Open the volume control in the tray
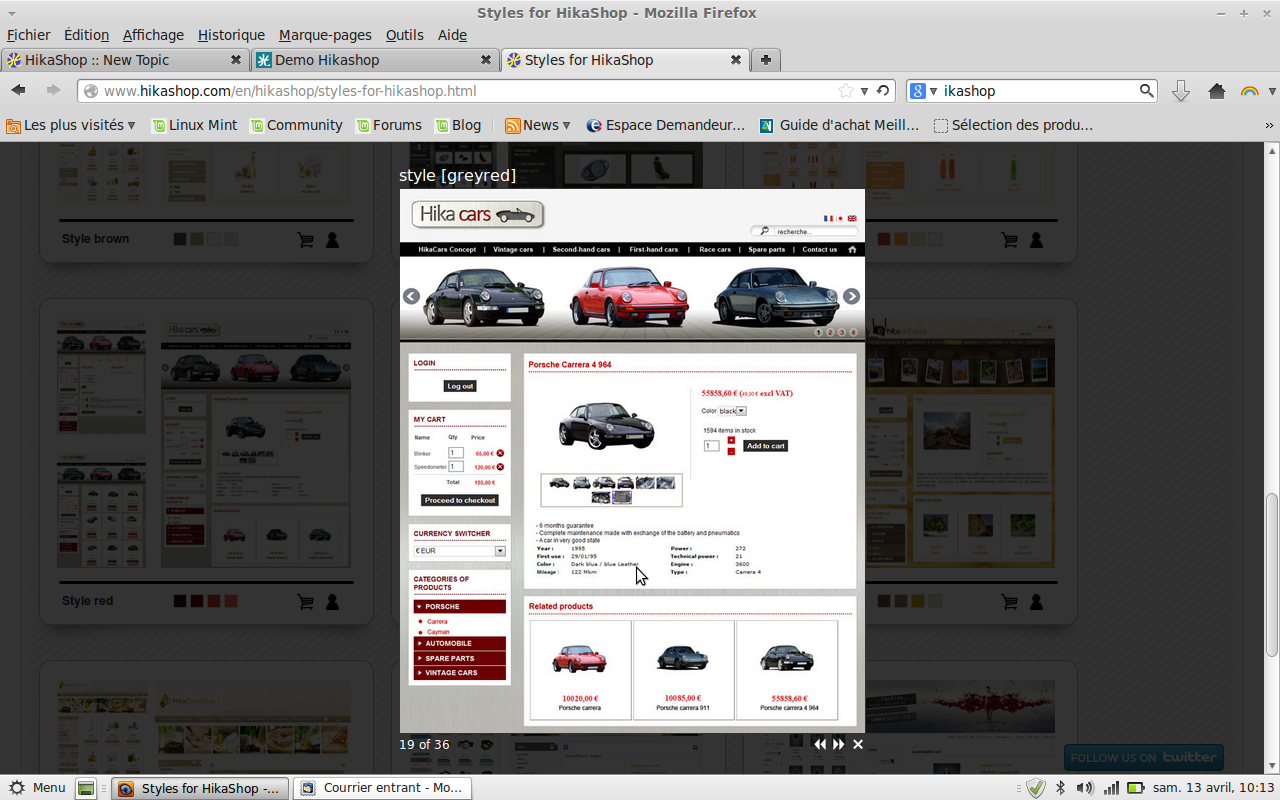Viewport: 1280px width, 800px height. 1085,788
